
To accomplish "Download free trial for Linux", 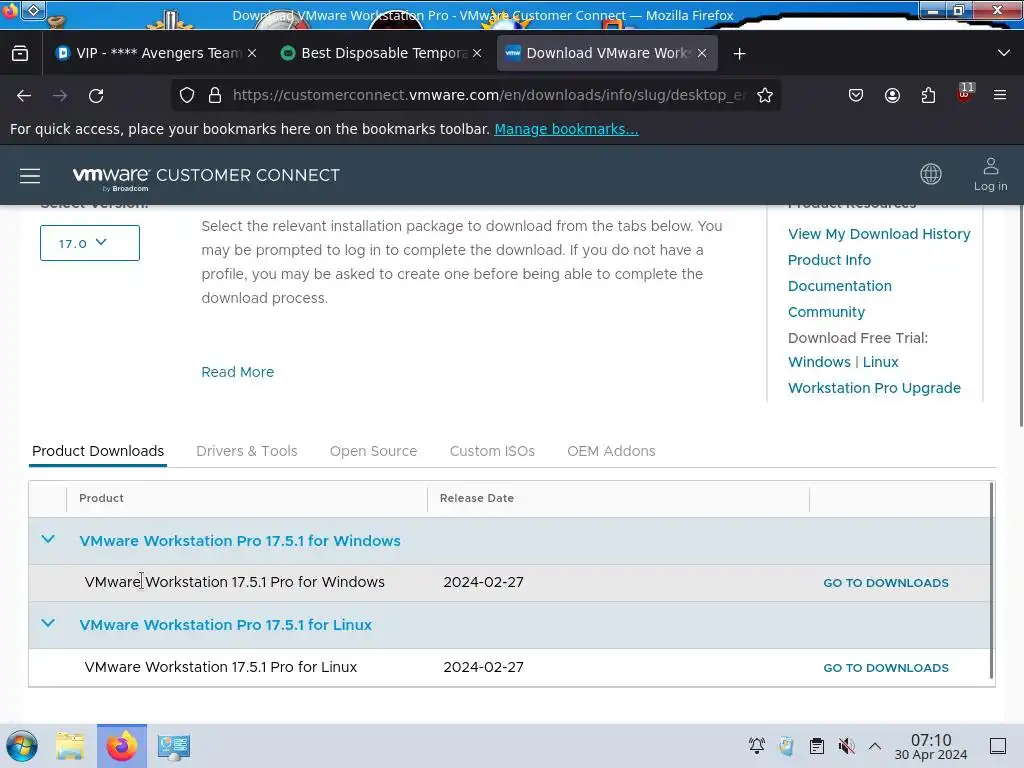I will (880, 362).
